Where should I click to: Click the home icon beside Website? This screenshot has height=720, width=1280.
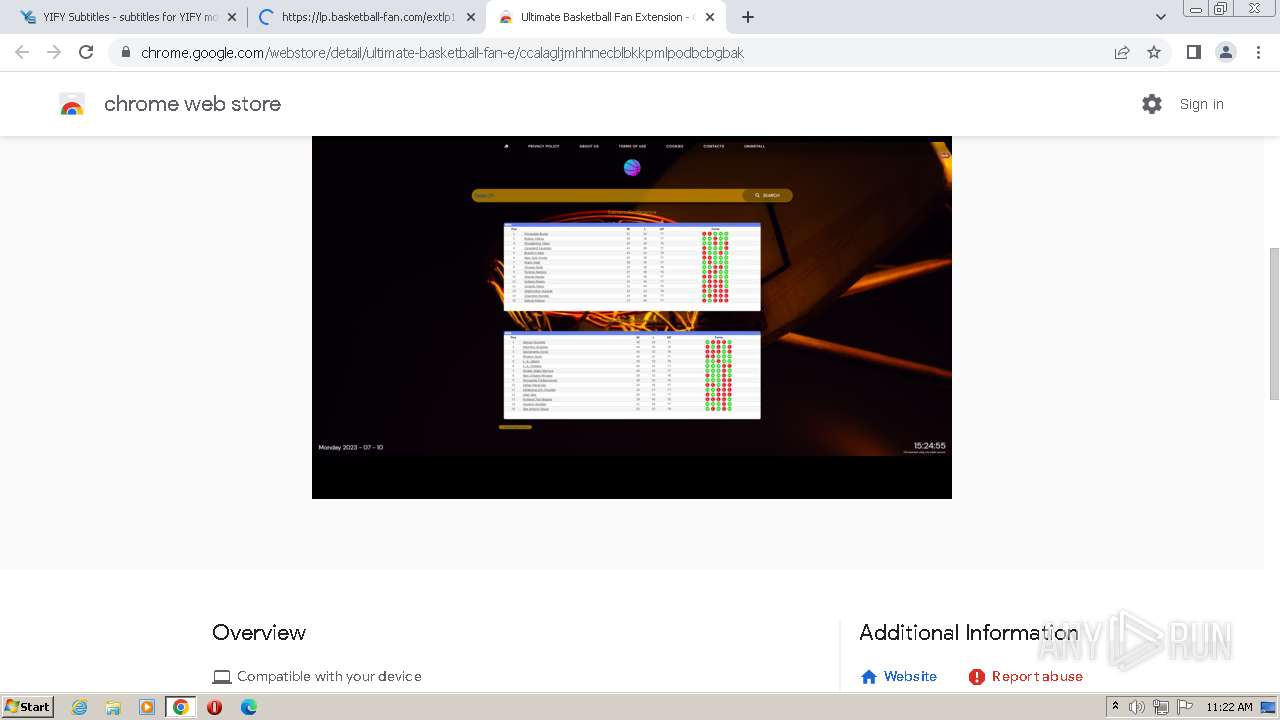869,677
